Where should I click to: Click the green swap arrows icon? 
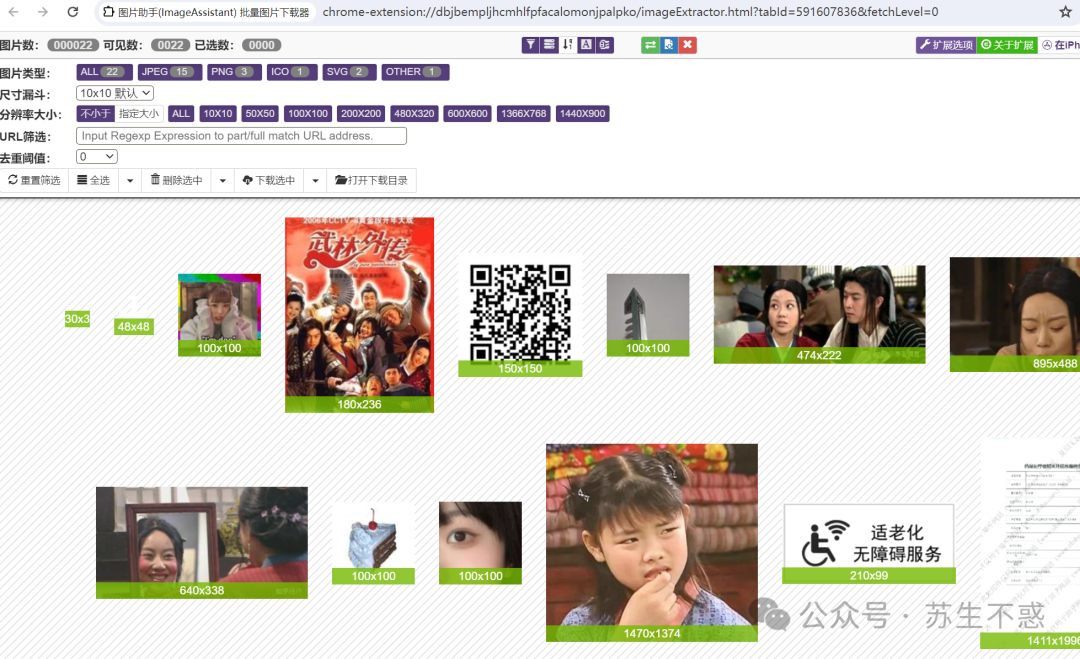point(650,45)
